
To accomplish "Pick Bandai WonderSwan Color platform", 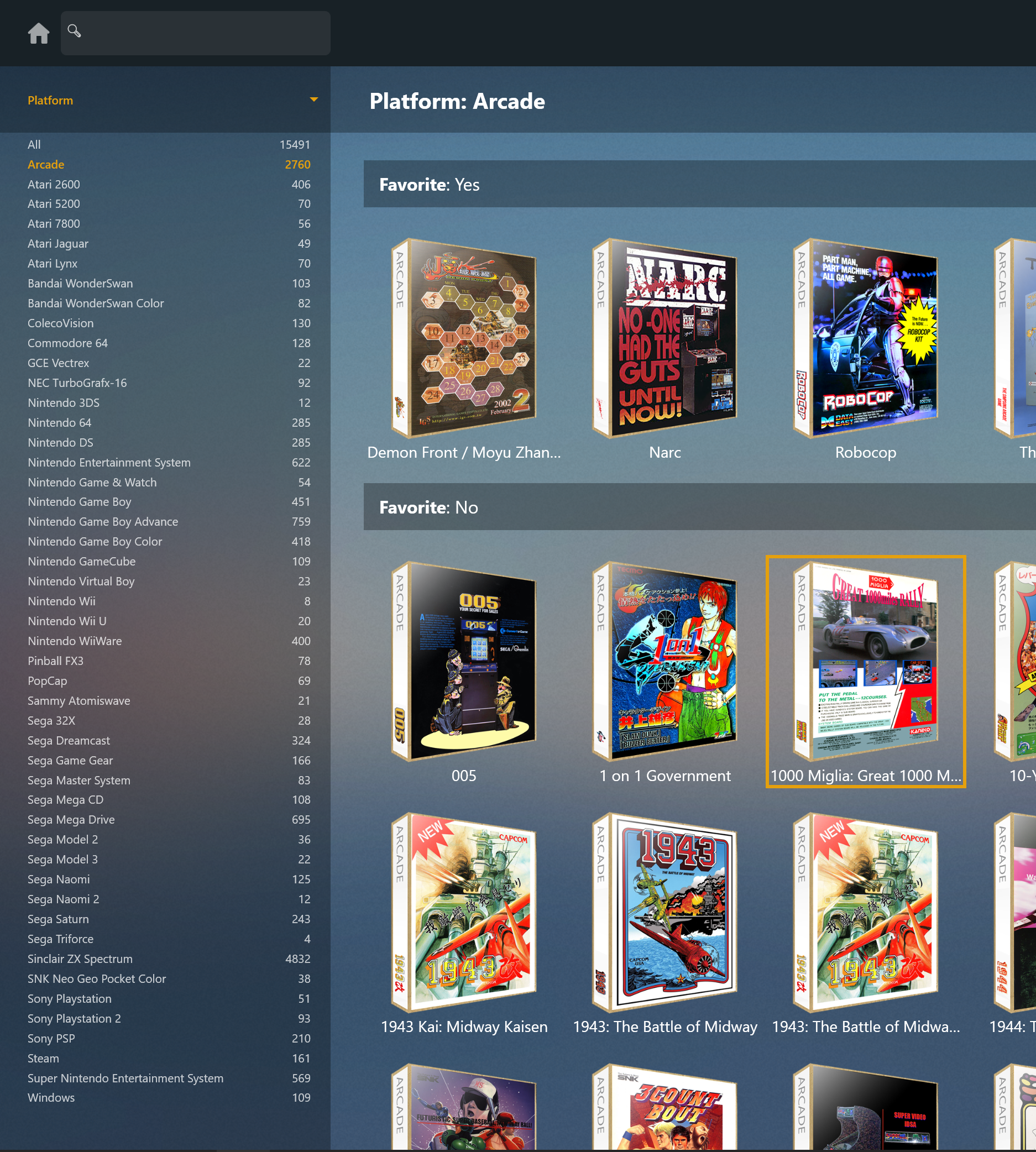I will pos(169,303).
